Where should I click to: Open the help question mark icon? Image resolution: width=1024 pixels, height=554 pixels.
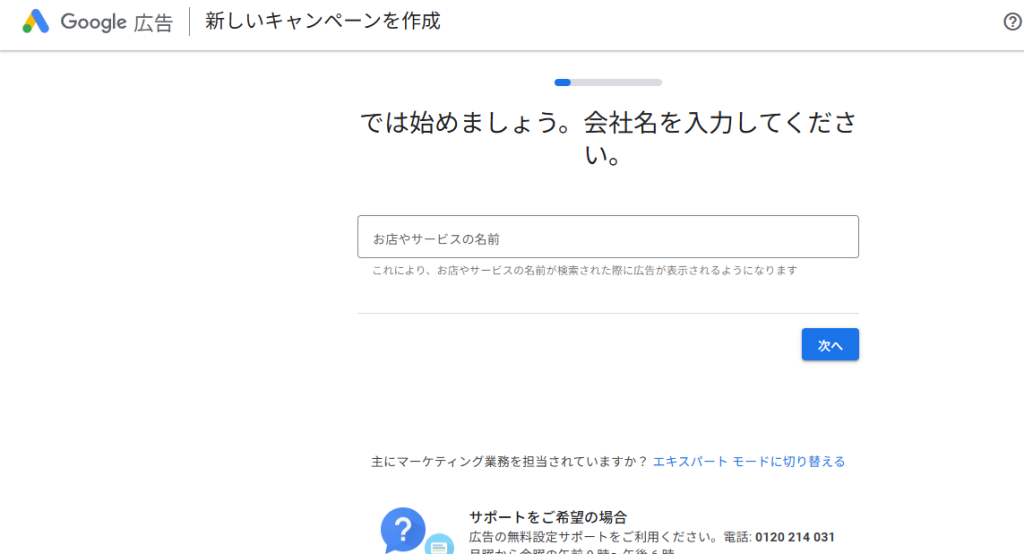tap(1012, 22)
